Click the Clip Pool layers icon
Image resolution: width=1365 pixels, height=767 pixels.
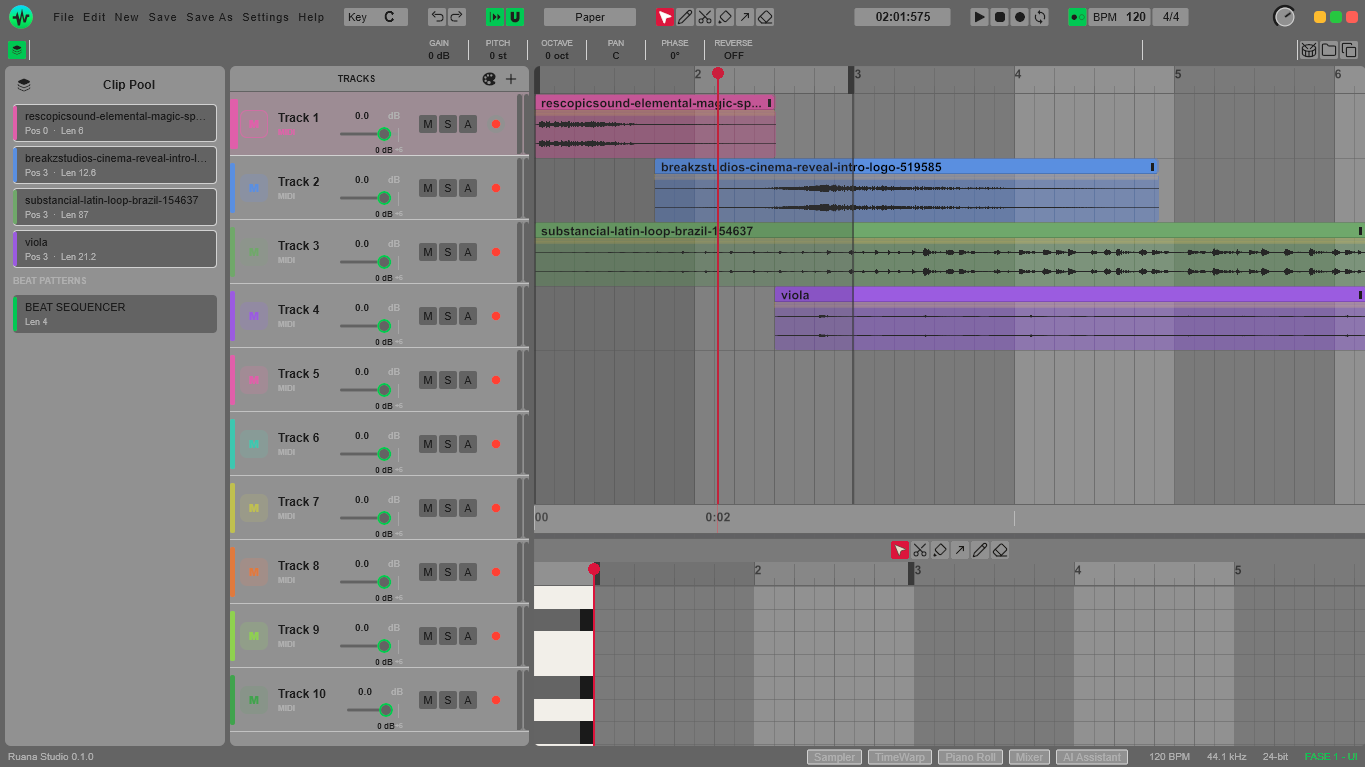tap(24, 85)
